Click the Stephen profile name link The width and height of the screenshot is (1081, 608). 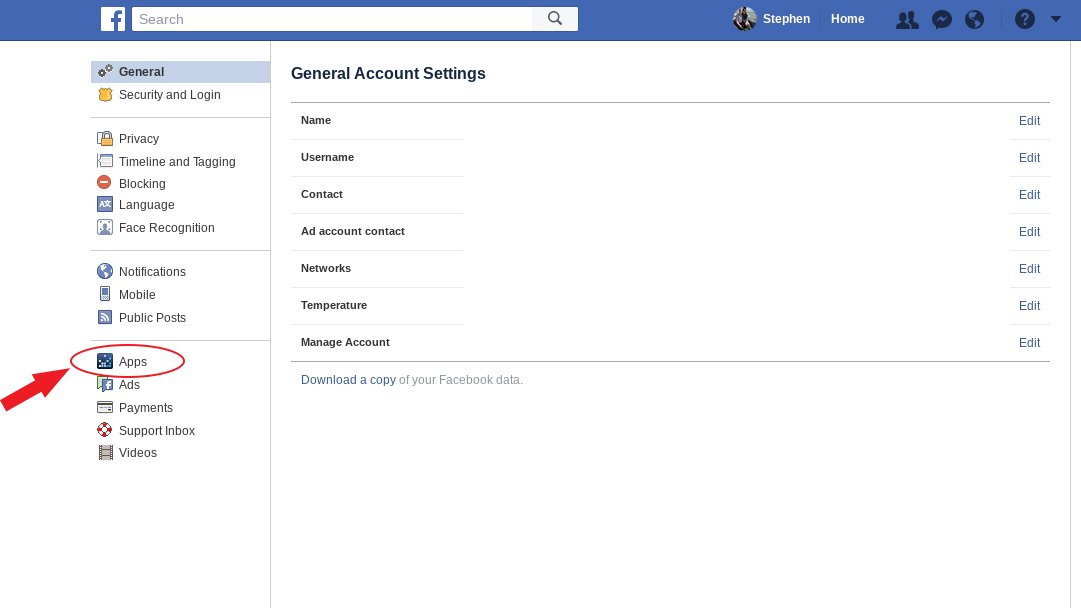tap(786, 19)
